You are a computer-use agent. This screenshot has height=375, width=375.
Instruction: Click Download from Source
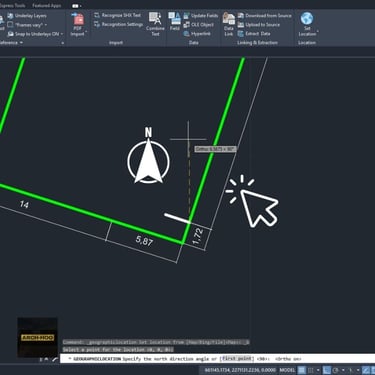coord(264,16)
